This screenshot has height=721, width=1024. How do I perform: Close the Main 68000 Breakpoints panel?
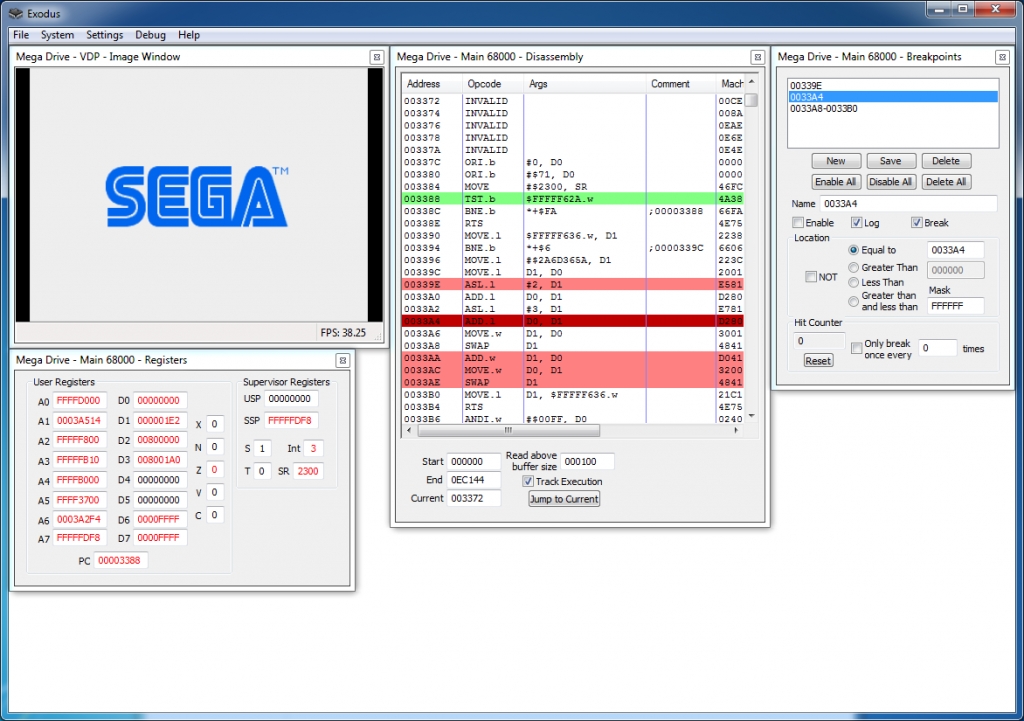pos(1002,57)
